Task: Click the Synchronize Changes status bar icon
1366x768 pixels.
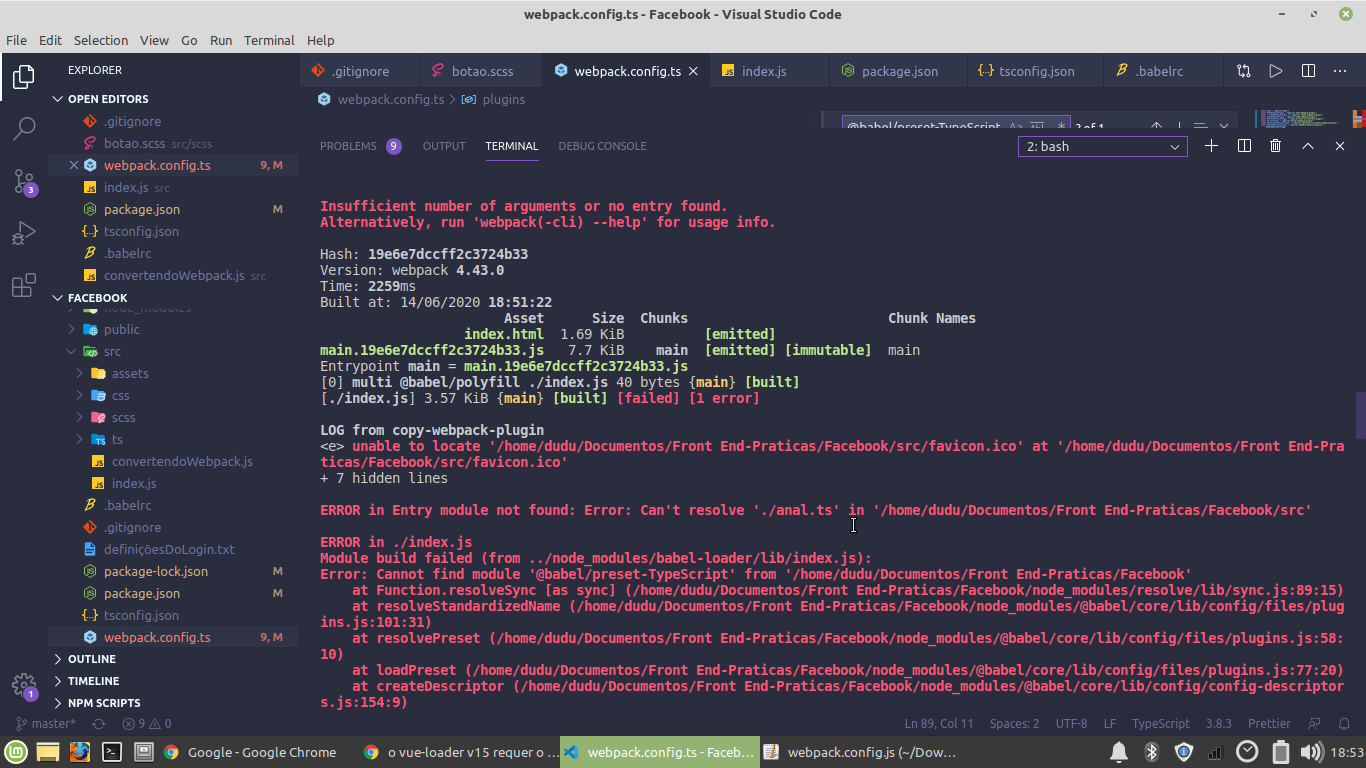Action: tap(99, 723)
